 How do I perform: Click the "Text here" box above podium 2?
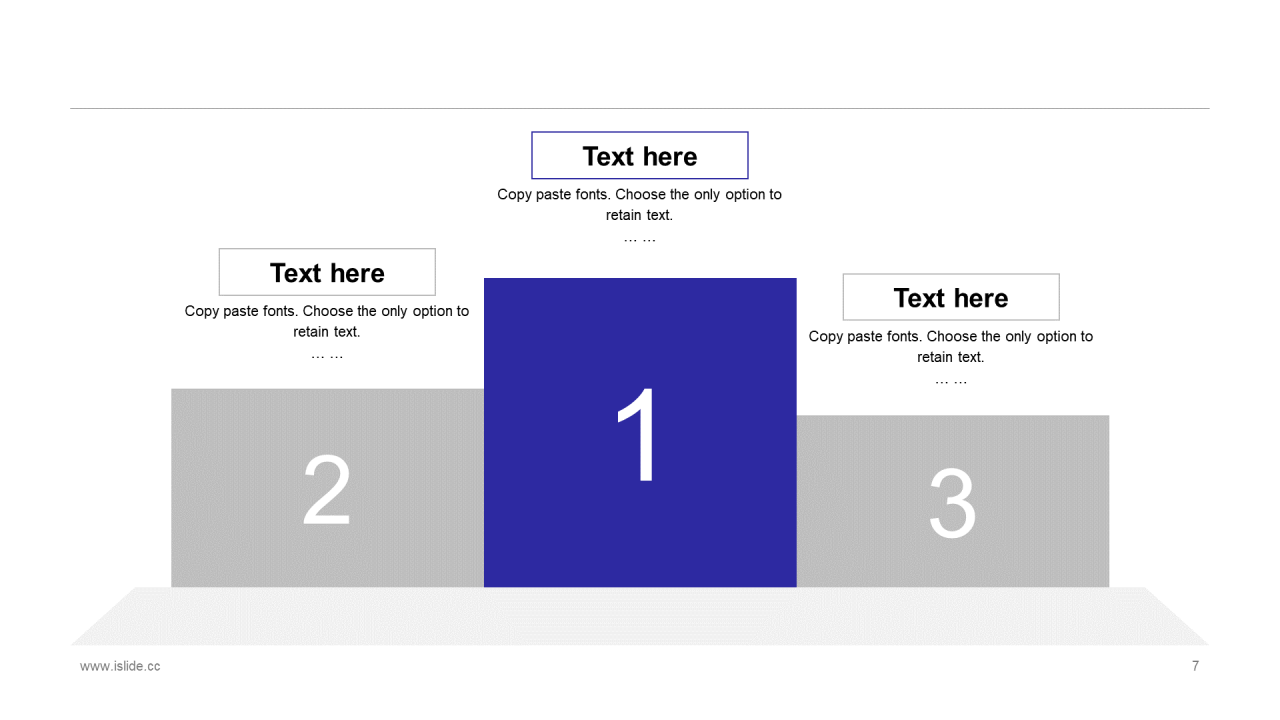point(327,272)
